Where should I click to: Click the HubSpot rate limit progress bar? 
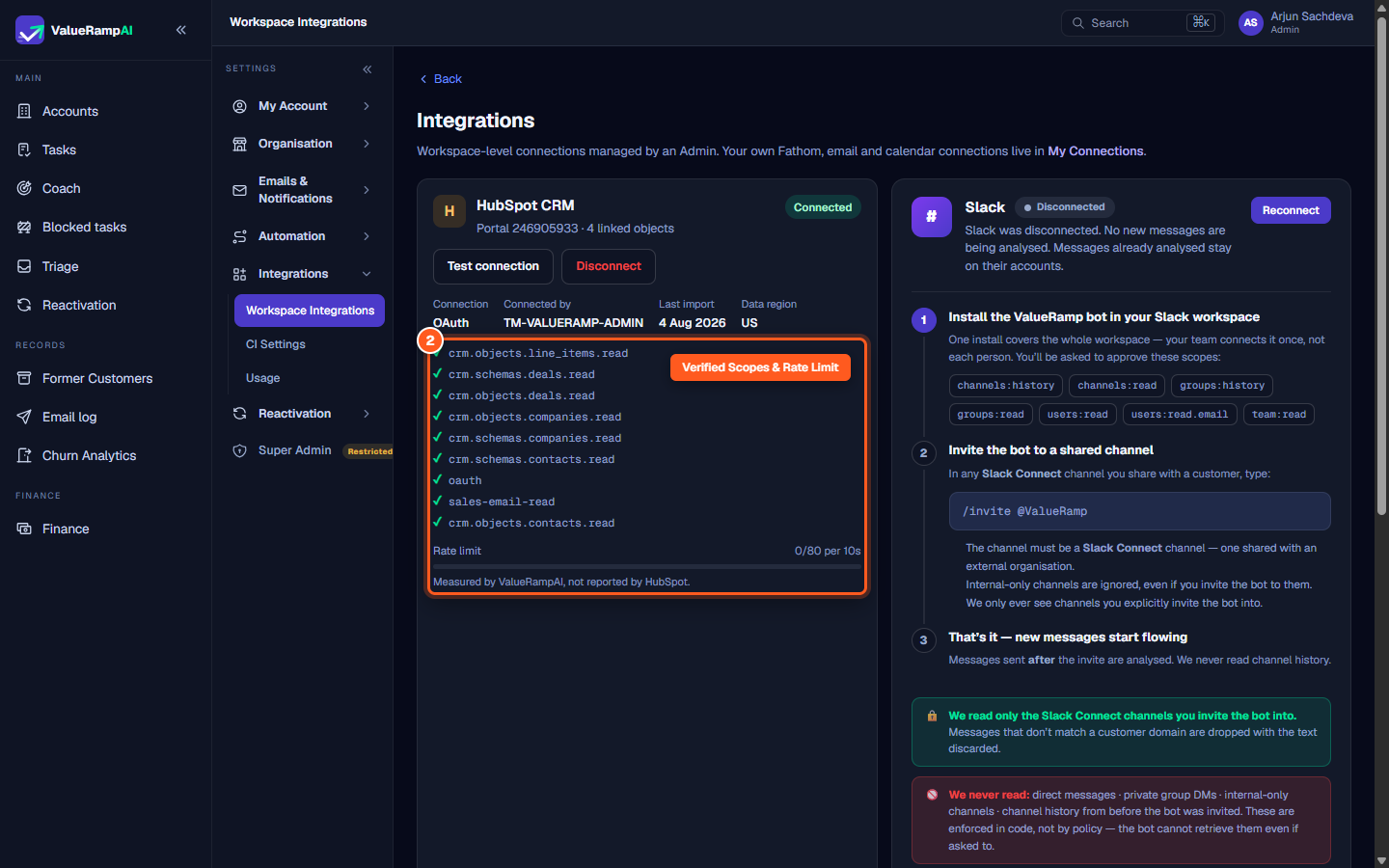646,567
